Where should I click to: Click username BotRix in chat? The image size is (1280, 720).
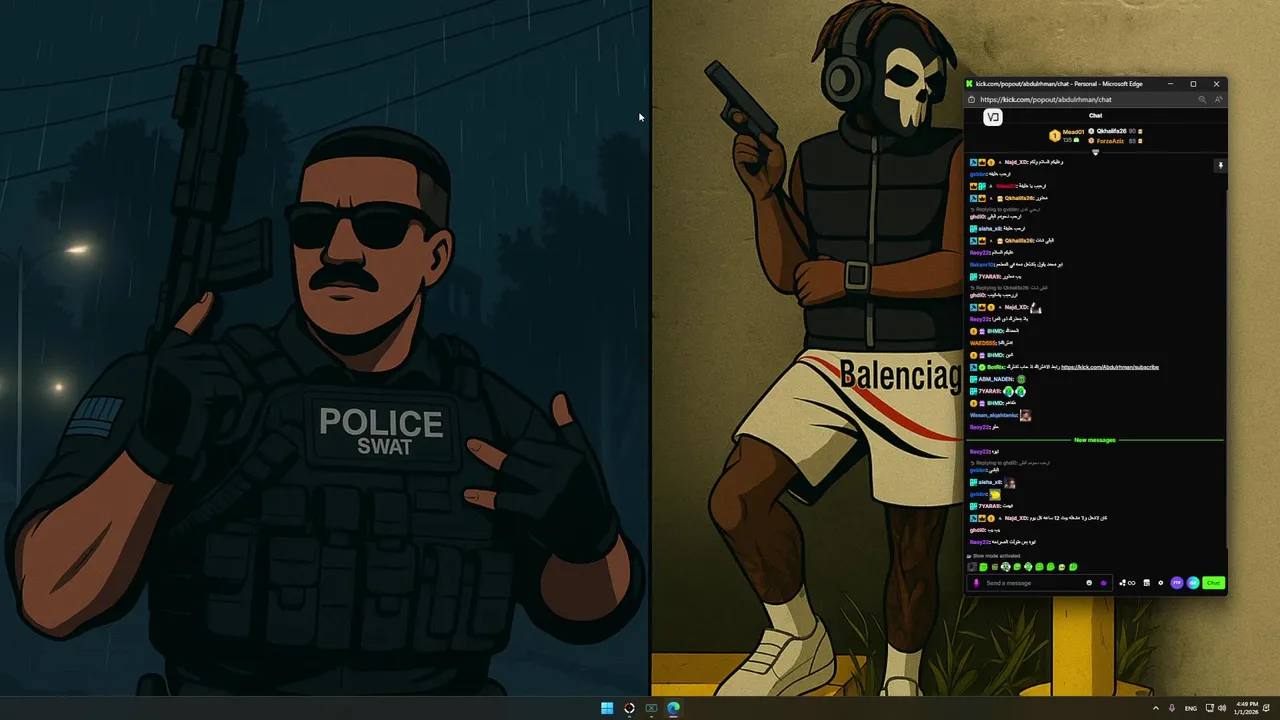996,367
